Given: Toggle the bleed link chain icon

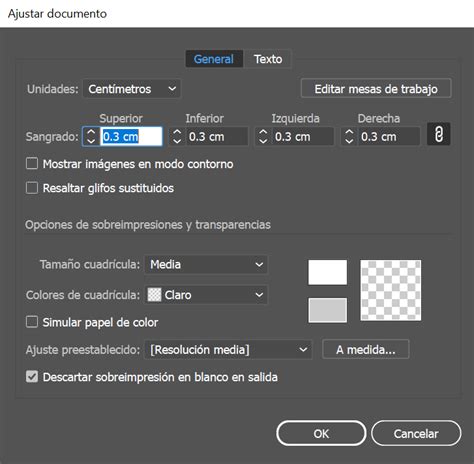Looking at the screenshot, I should [439, 134].
